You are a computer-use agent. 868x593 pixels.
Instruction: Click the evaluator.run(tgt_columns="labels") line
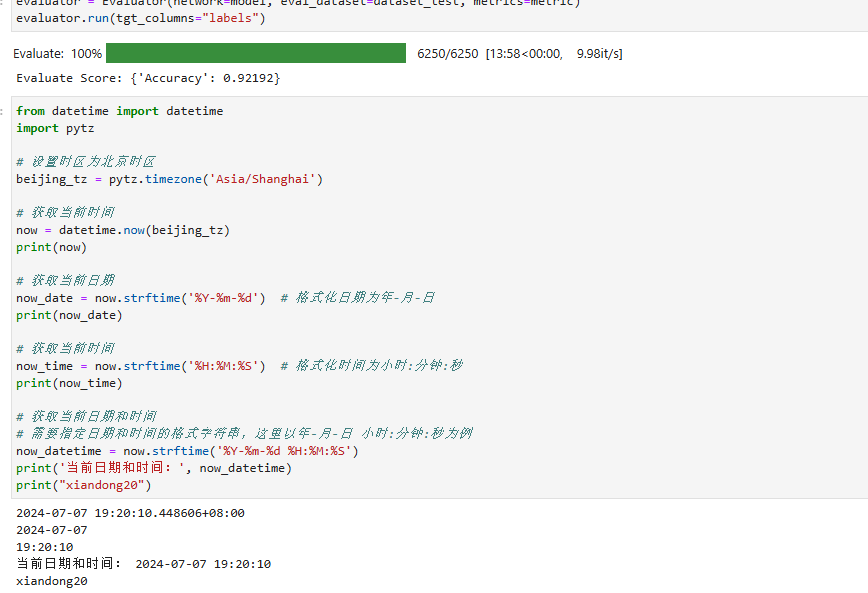(141, 18)
